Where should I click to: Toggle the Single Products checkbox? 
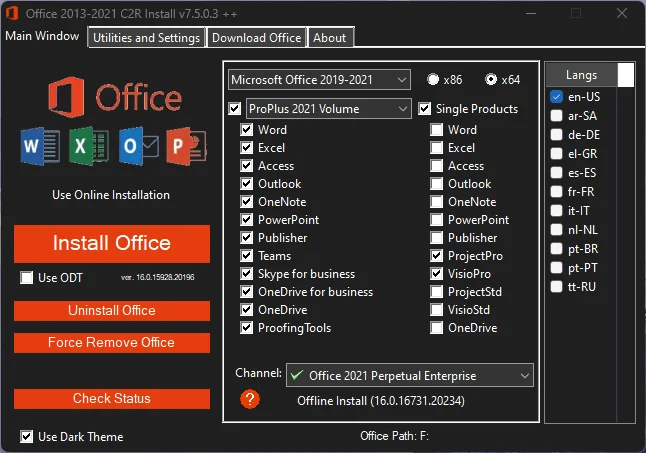click(425, 109)
